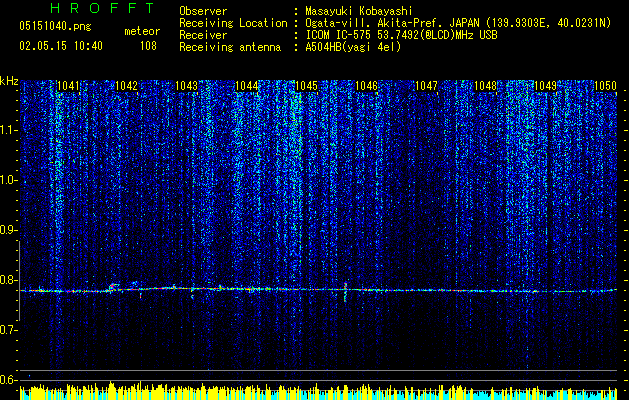Screen dimensions: 629x400
Task: Click the 0.8 kHz axis label
Action: coord(8,280)
